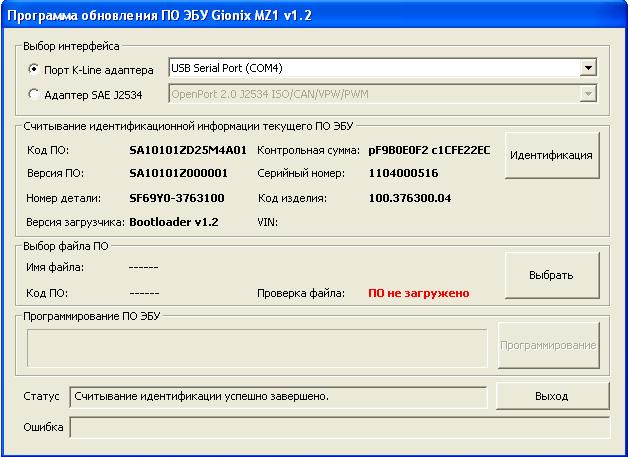Click the serial number 1104000516

click(x=403, y=173)
